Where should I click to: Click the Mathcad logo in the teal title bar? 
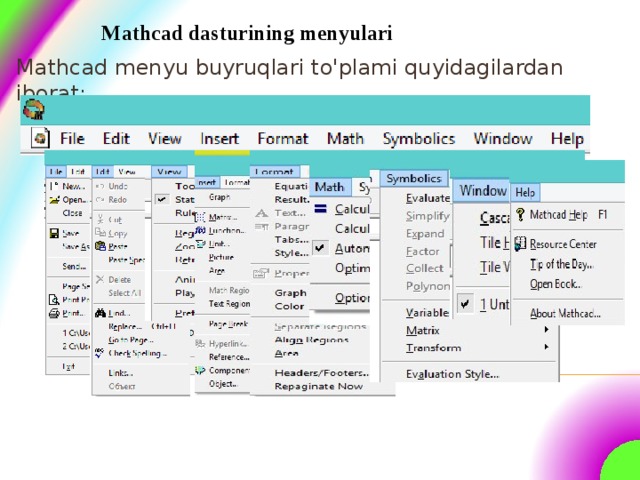(x=33, y=109)
